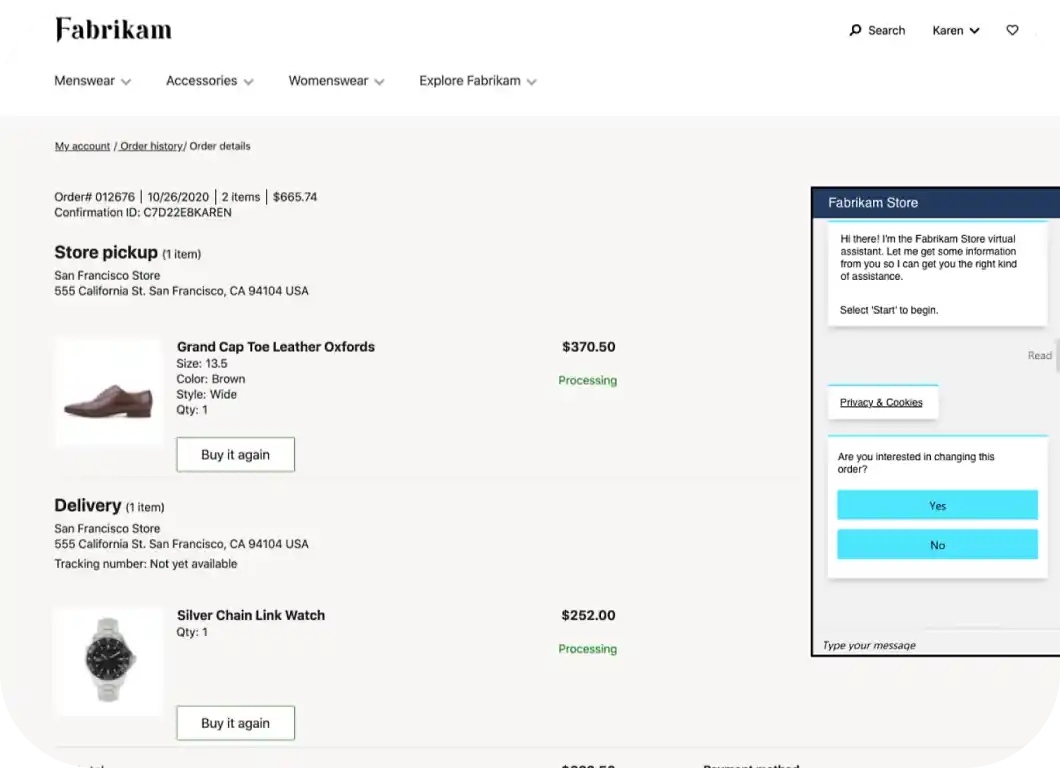Open the Womenswear dropdown

pyautogui.click(x=336, y=81)
